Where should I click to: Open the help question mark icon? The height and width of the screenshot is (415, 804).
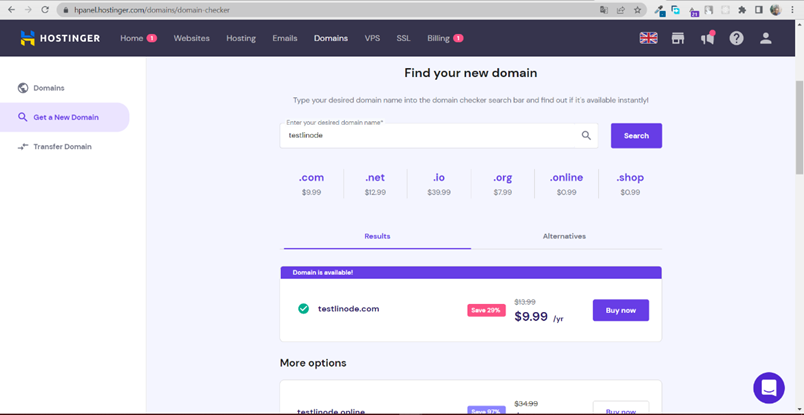[x=736, y=38]
